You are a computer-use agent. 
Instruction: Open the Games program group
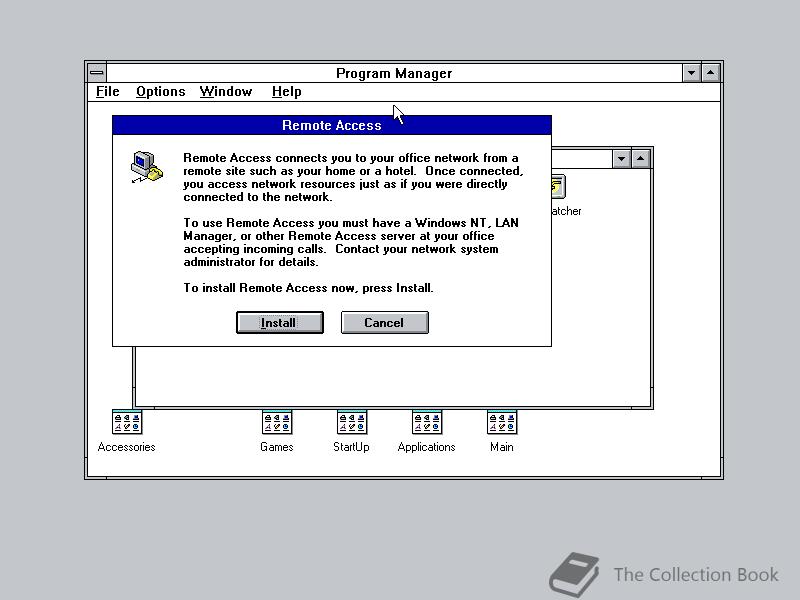coord(276,421)
